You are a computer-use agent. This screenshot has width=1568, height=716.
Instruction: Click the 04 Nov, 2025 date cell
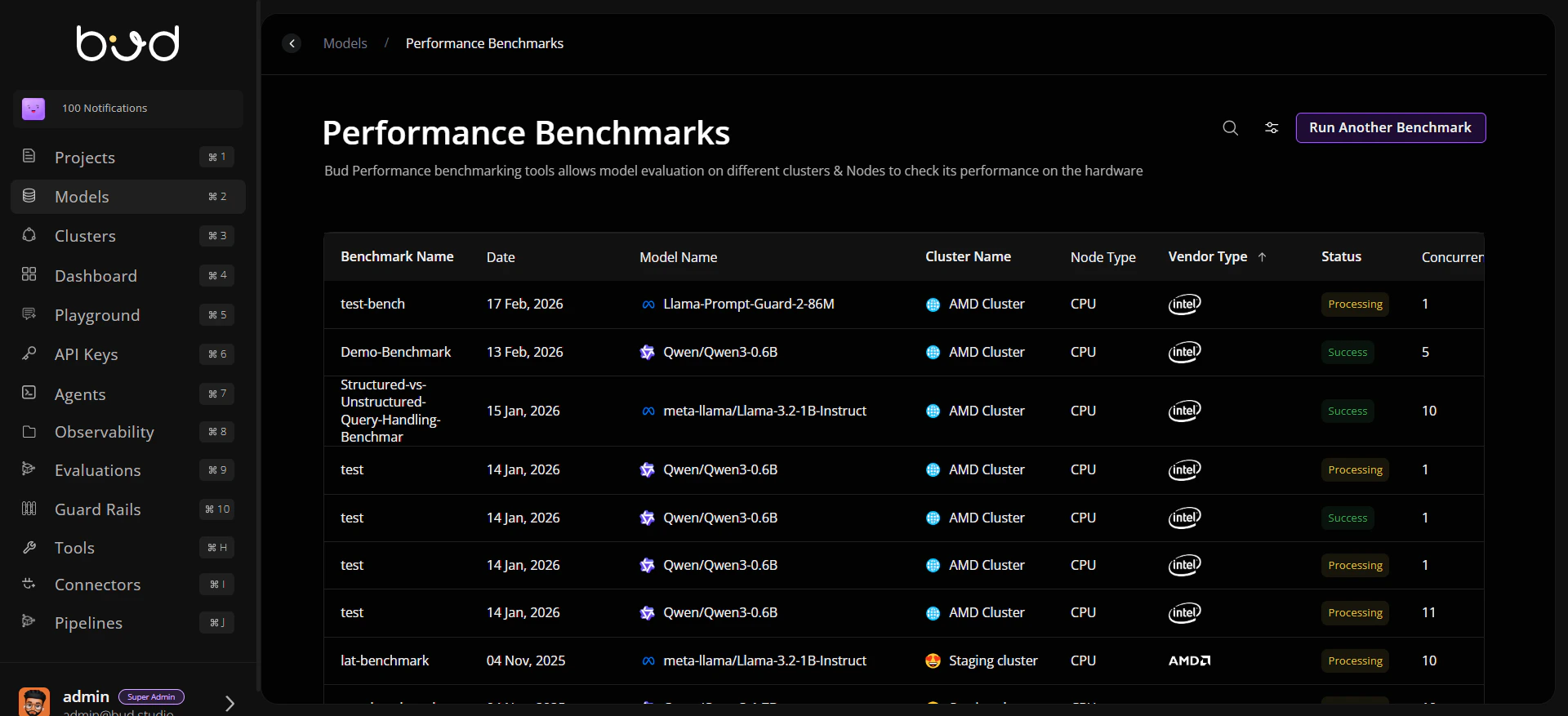[526, 660]
